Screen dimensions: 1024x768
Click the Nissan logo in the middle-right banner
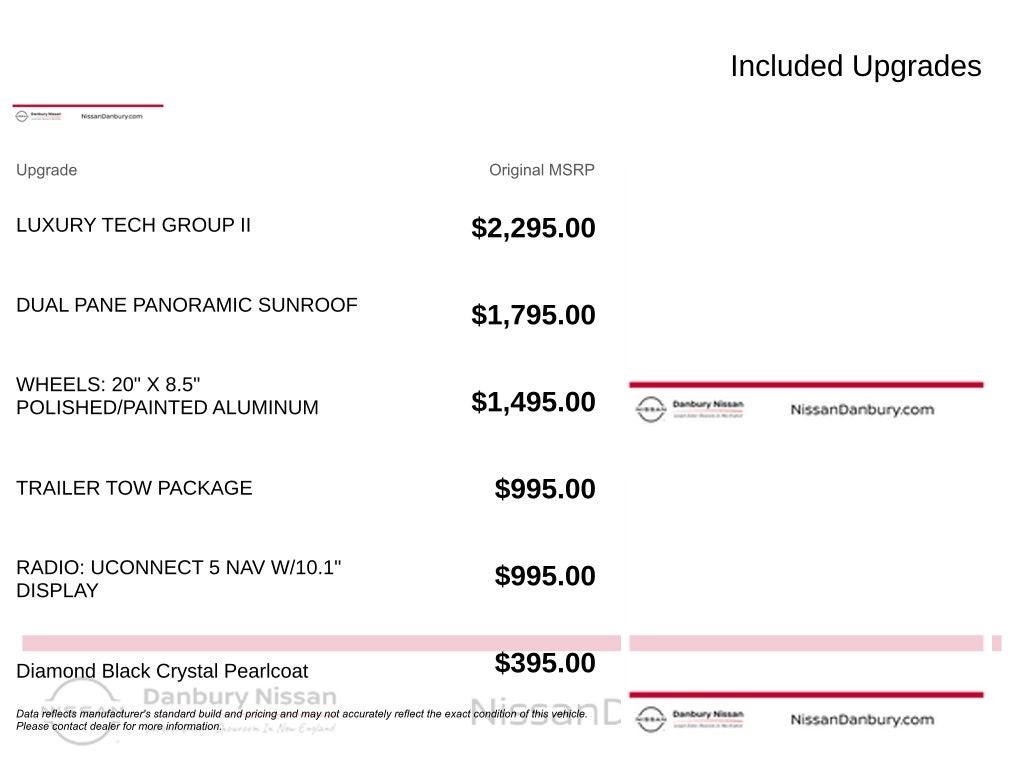pos(650,409)
